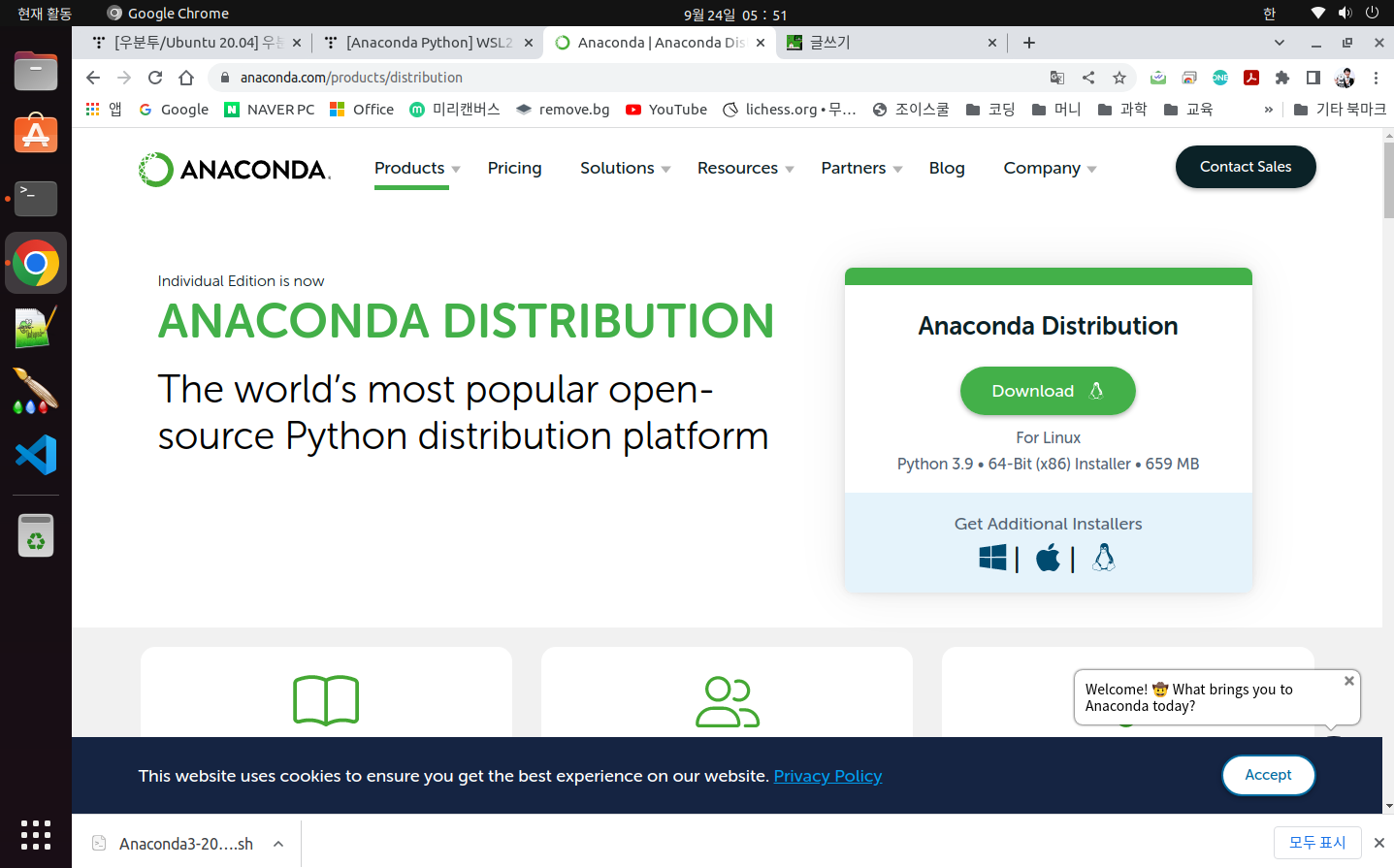Click the browser back arrow
The height and width of the screenshot is (868, 1394).
click(93, 78)
